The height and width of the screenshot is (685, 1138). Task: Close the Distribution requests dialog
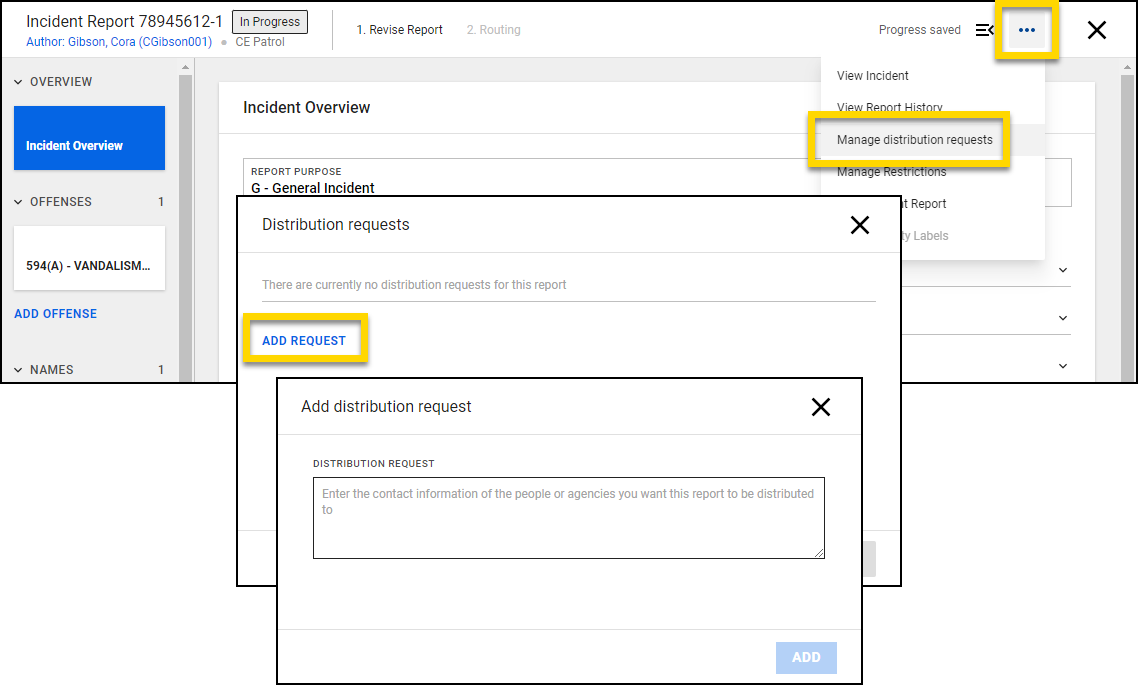click(860, 225)
